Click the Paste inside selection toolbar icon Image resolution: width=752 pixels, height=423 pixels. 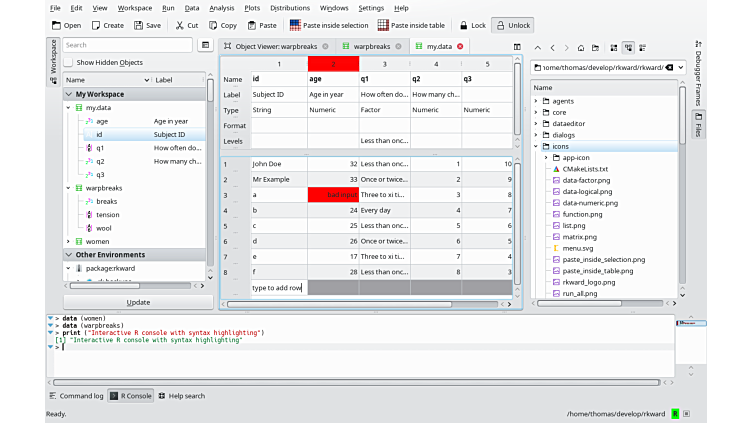pyautogui.click(x=296, y=25)
